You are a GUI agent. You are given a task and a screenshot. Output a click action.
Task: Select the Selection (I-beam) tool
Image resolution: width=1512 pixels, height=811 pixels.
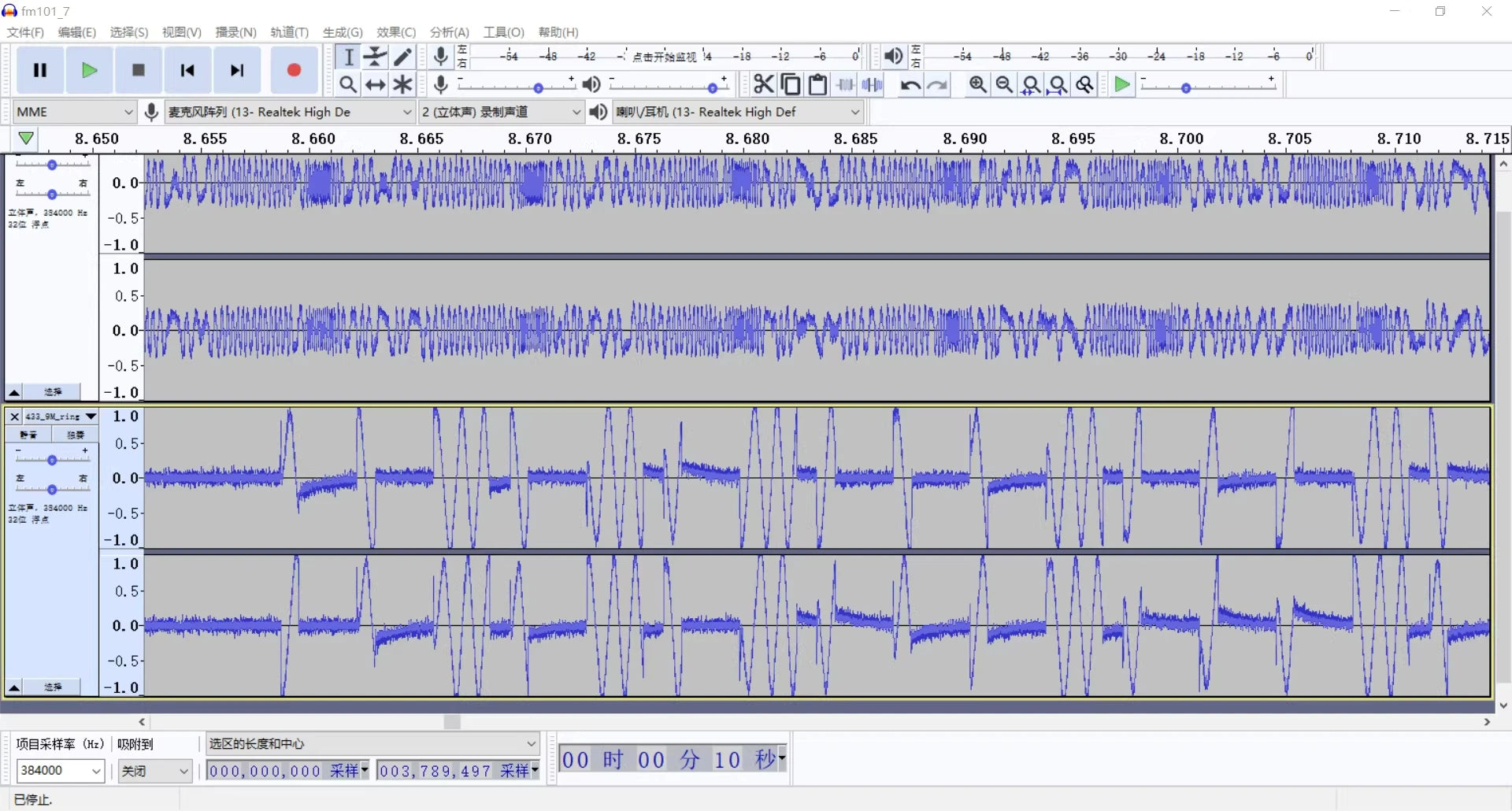click(348, 57)
